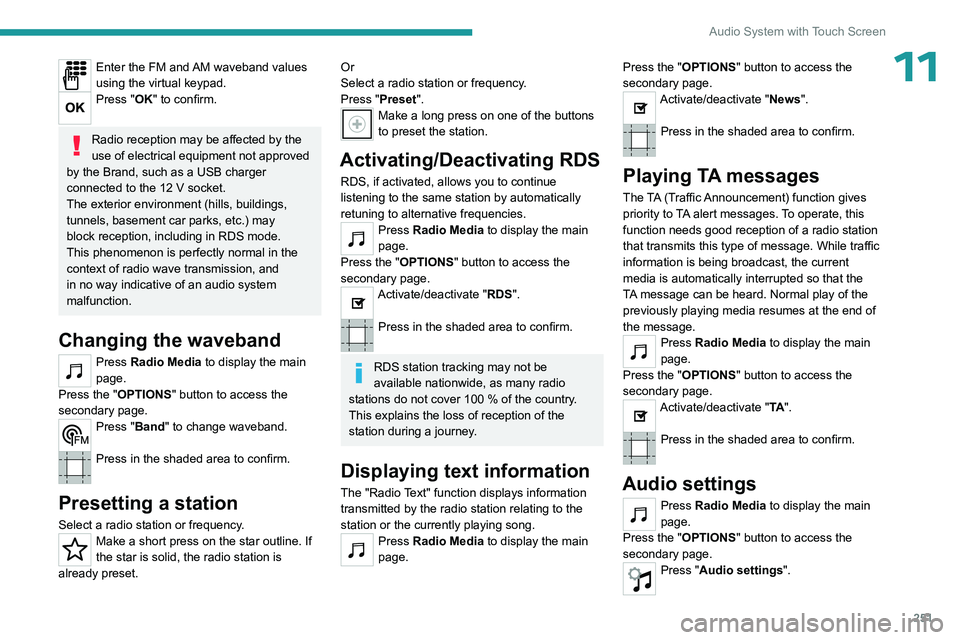Select the Presetting a station heading
This screenshot has height=640, width=960.
point(148,503)
